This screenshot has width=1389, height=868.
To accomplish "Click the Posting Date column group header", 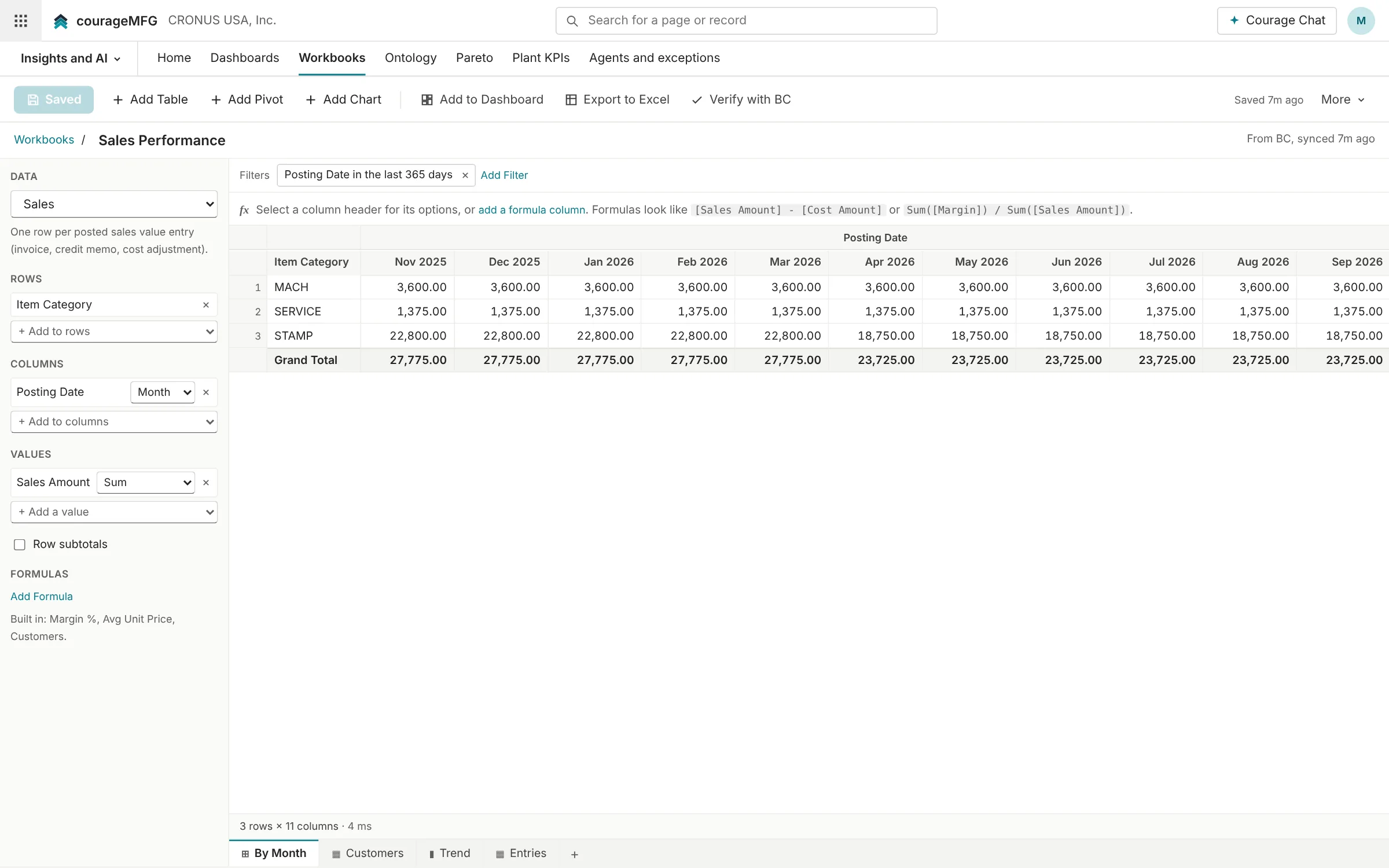I will point(875,238).
